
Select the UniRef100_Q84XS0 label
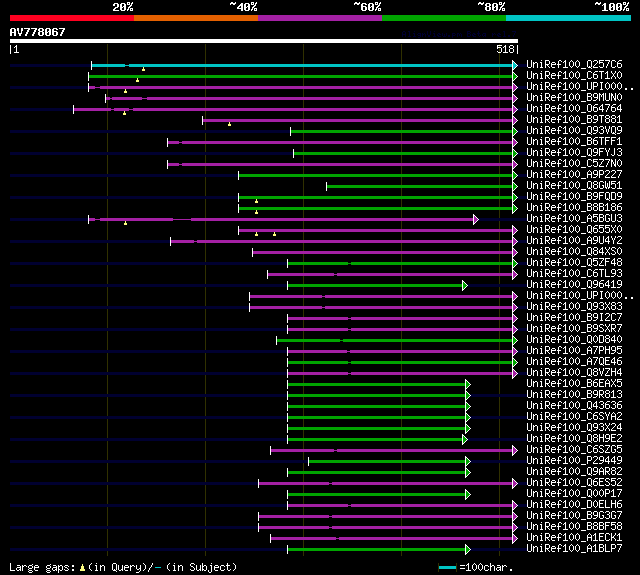[574, 252]
